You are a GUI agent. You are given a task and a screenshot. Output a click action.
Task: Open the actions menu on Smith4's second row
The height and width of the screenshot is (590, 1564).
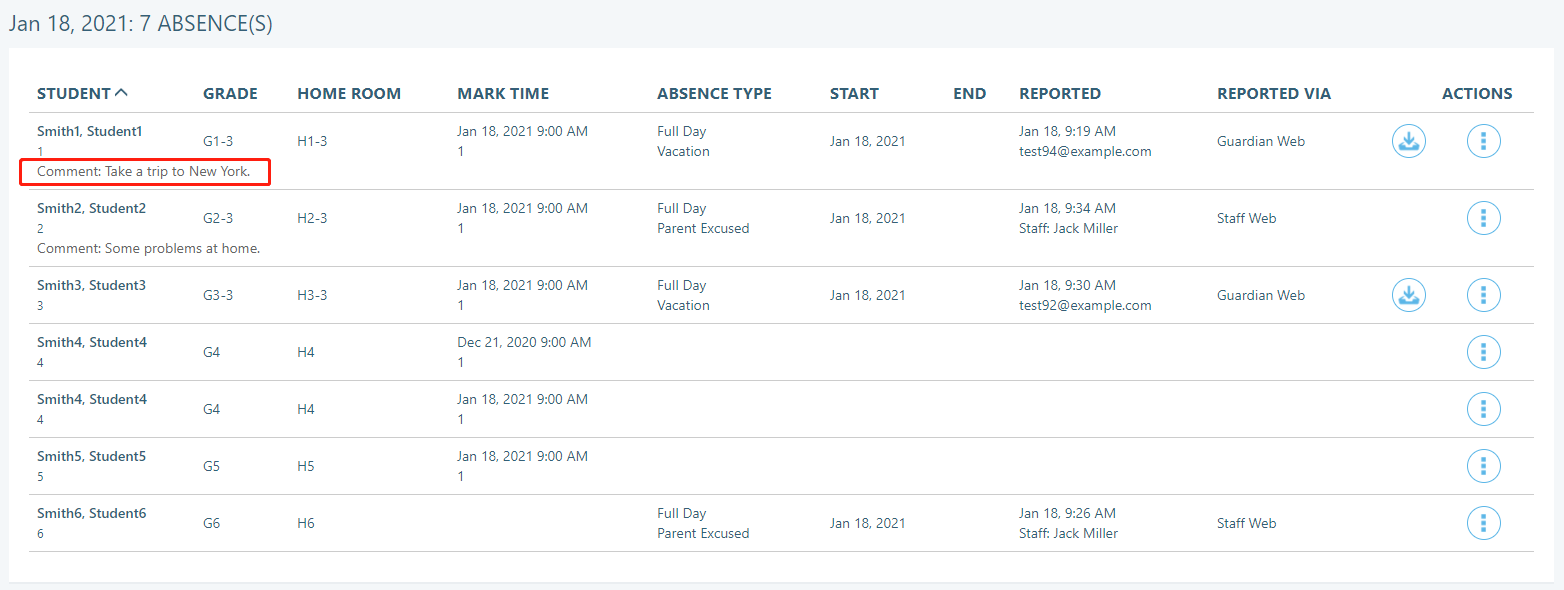click(x=1483, y=409)
